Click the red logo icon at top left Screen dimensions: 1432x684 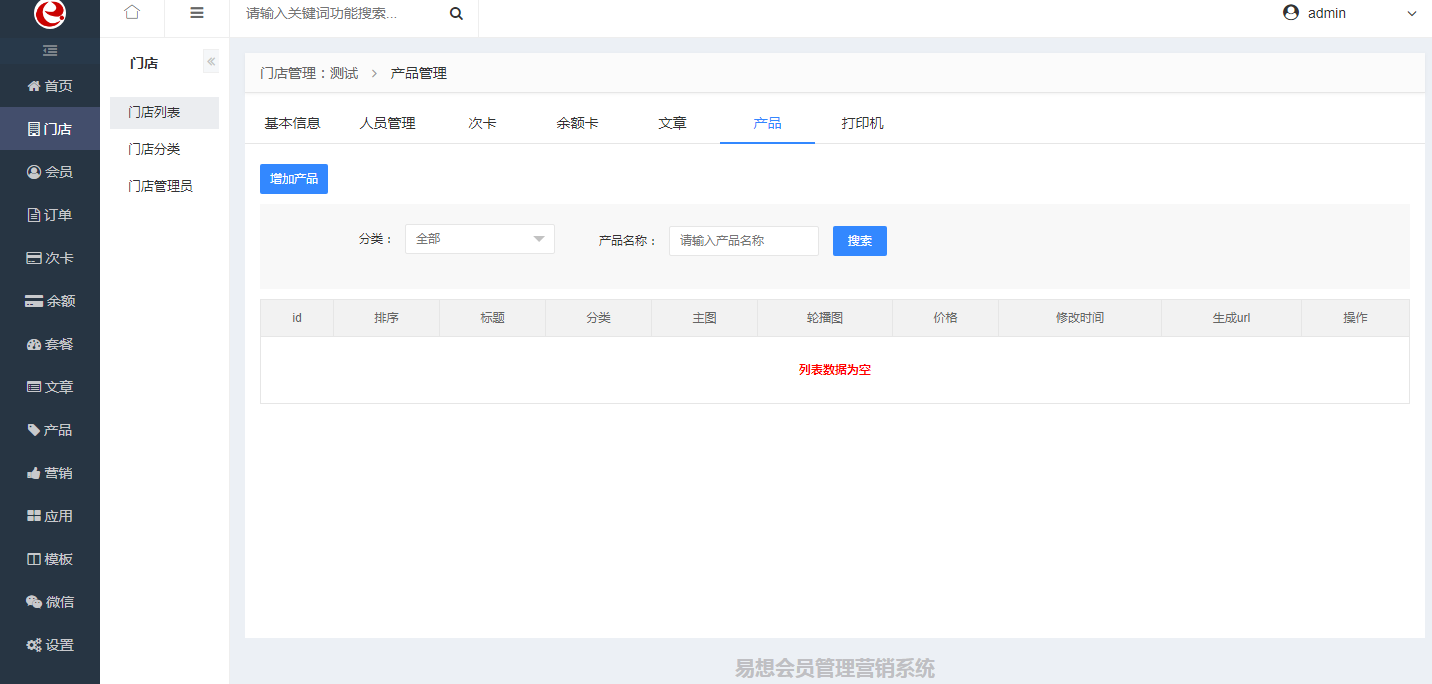click(x=49, y=13)
